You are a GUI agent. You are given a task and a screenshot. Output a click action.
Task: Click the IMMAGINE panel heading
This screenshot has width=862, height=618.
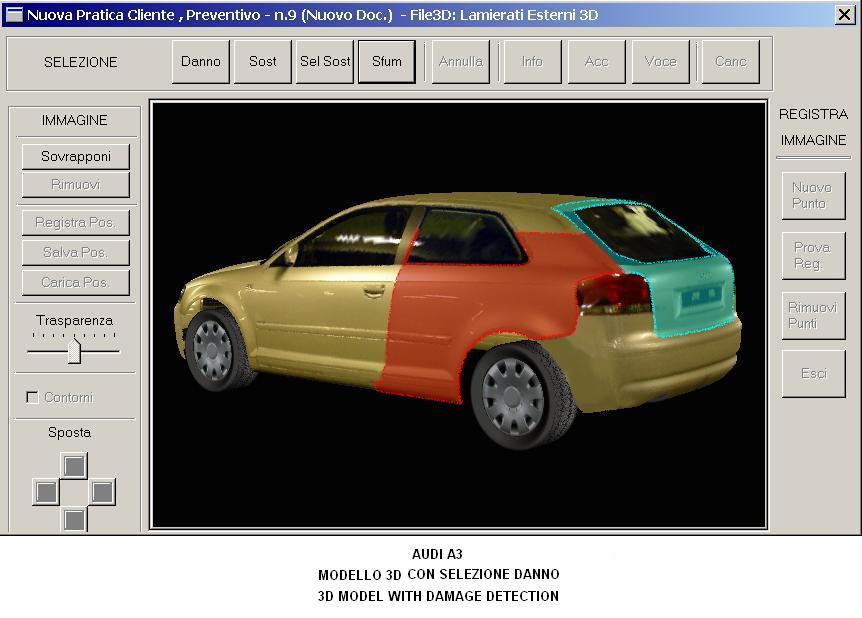click(75, 120)
